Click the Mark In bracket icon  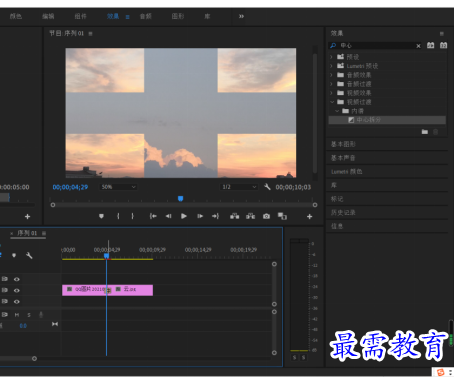pyautogui.click(x=118, y=216)
